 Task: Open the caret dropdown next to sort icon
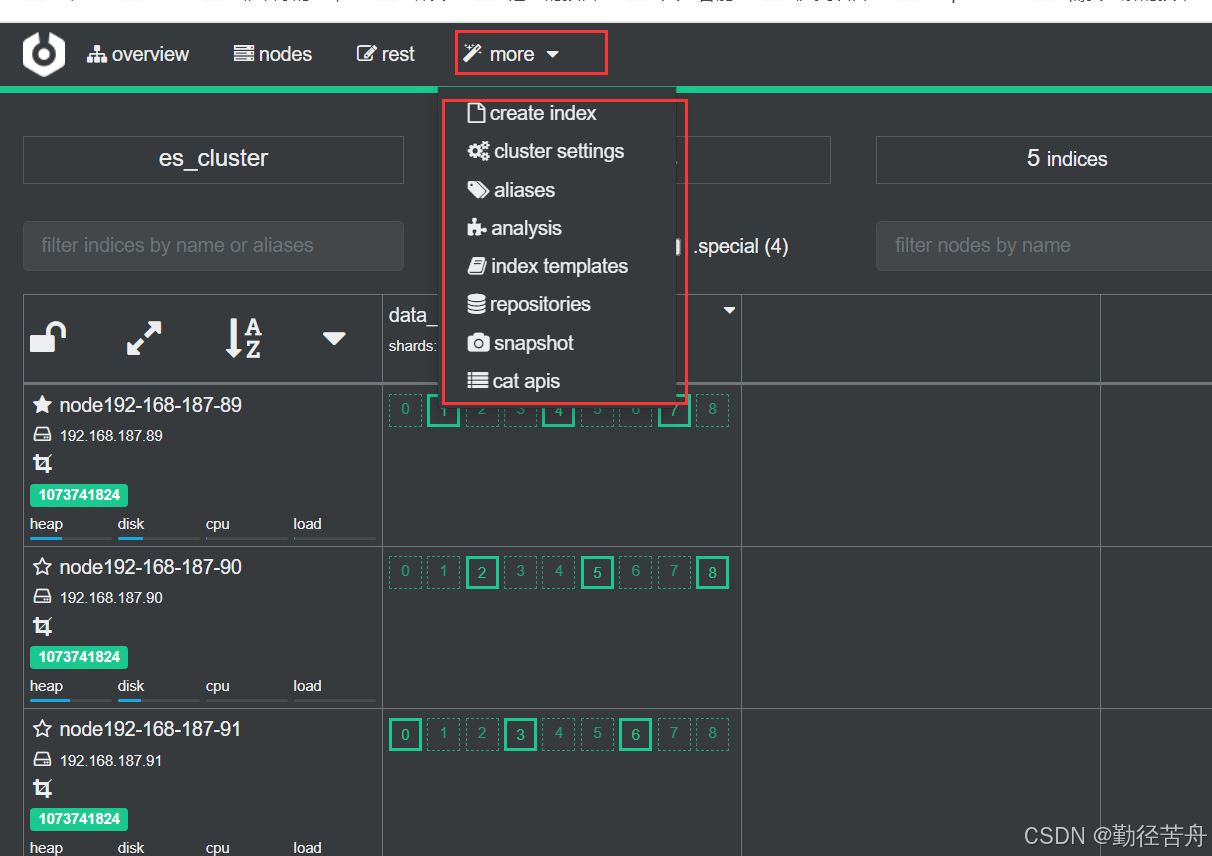click(334, 339)
